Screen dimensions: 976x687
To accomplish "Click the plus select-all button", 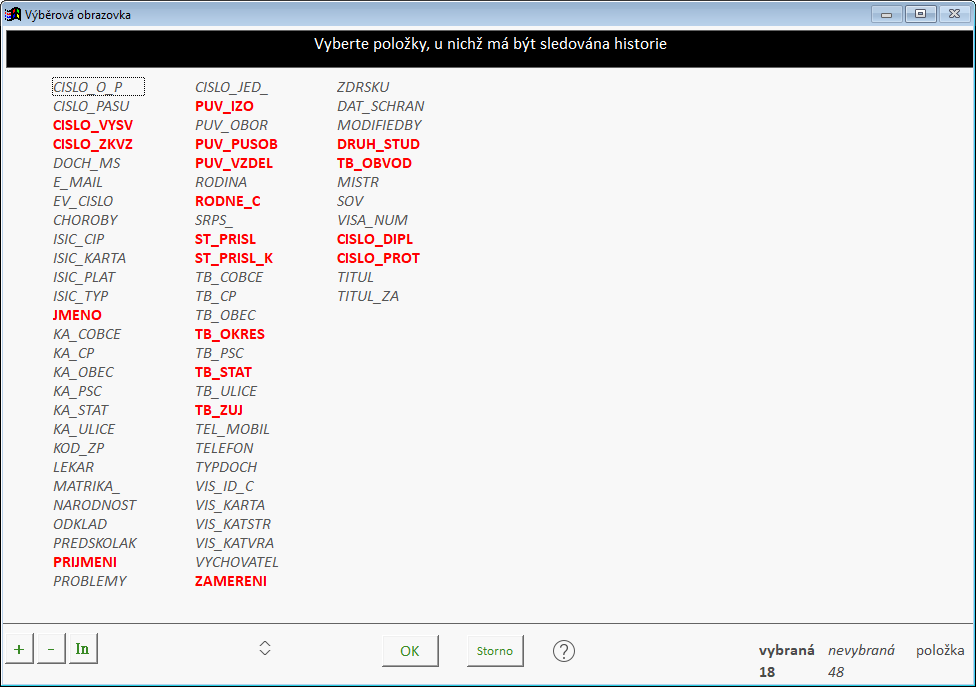I will coord(18,649).
